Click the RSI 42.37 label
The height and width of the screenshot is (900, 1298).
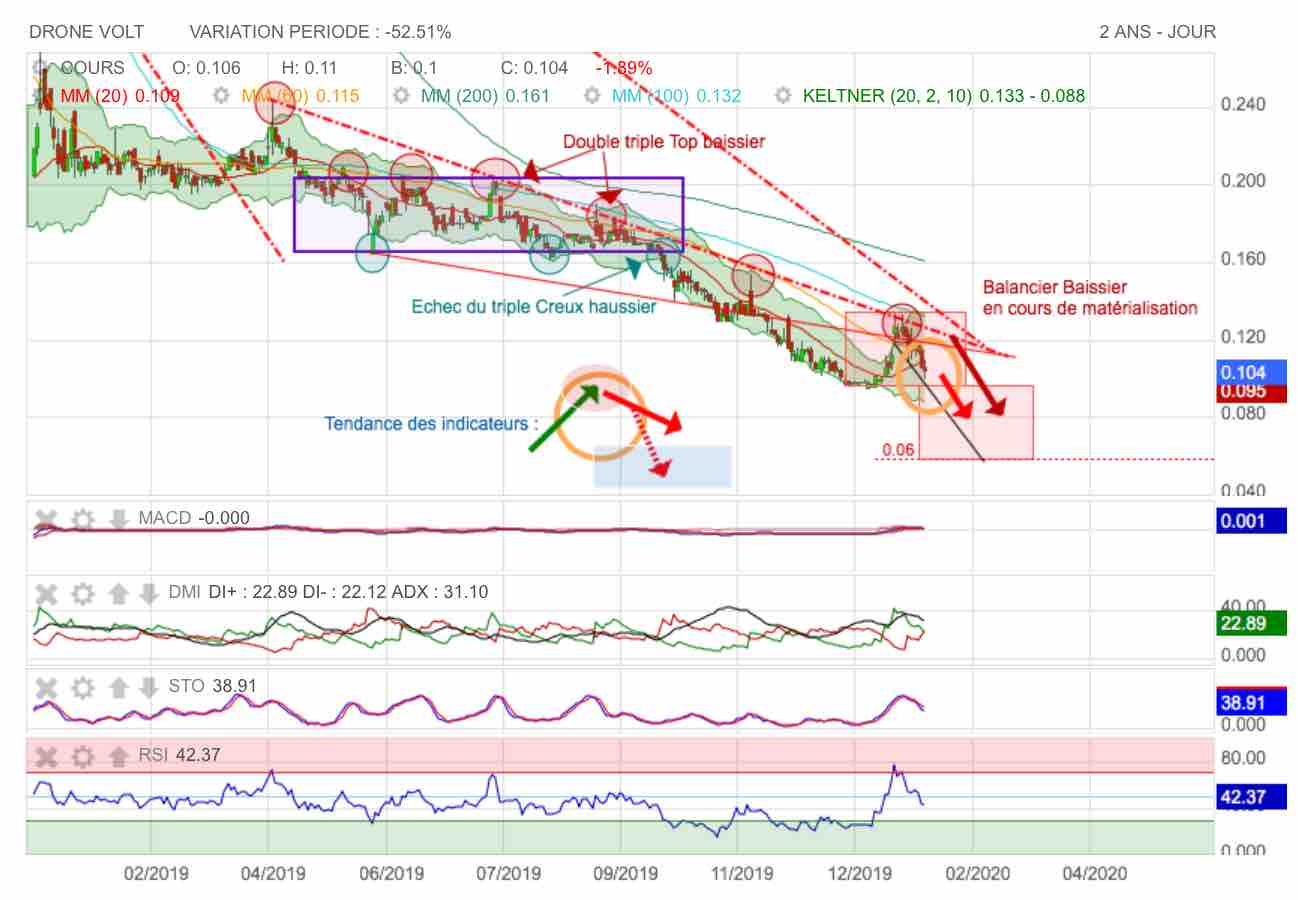pyautogui.click(x=178, y=755)
